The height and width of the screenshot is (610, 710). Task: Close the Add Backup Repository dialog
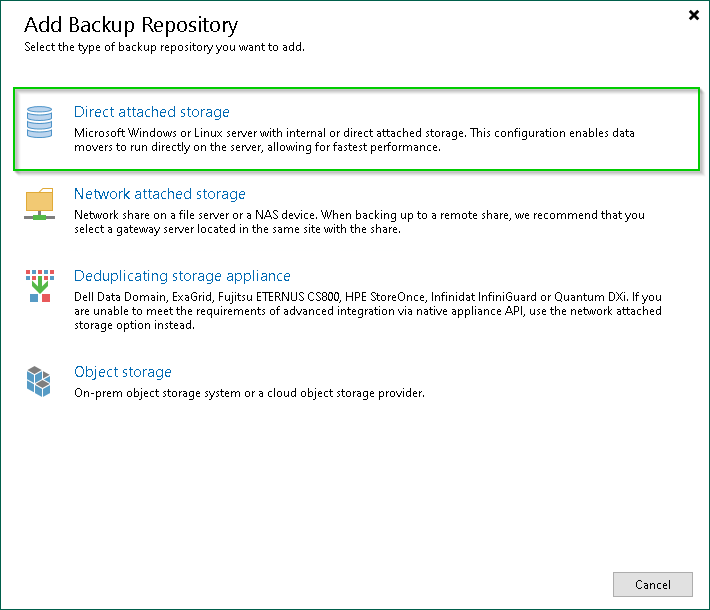(693, 15)
